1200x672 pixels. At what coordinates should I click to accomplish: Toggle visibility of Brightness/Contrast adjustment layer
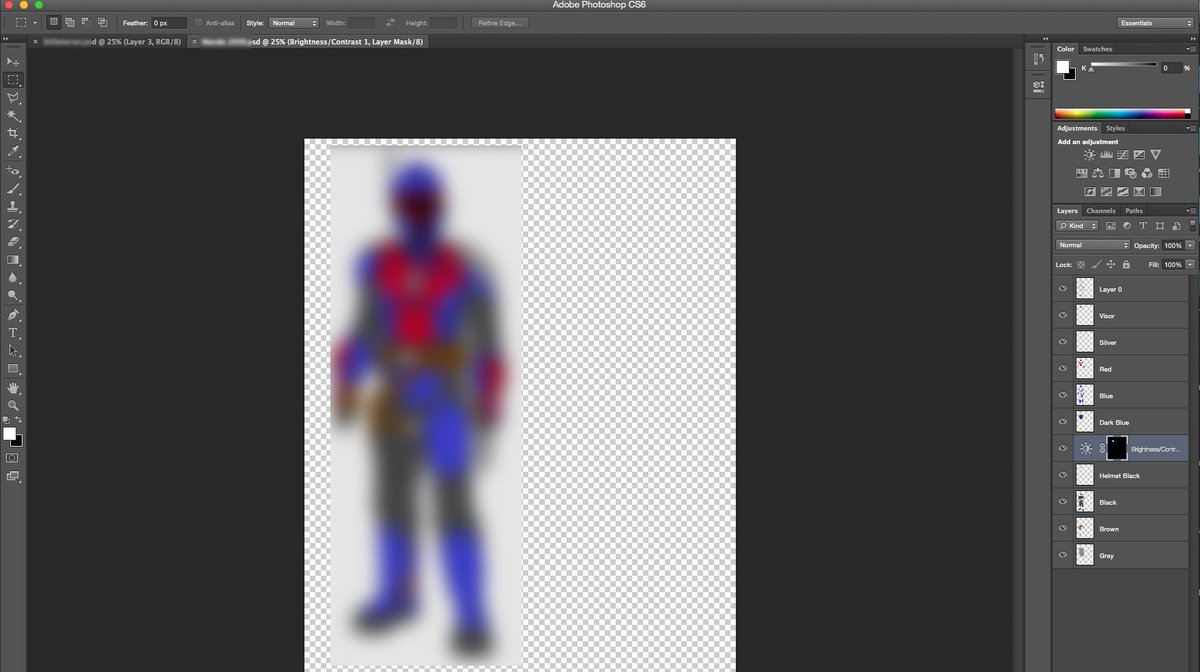pos(1063,449)
